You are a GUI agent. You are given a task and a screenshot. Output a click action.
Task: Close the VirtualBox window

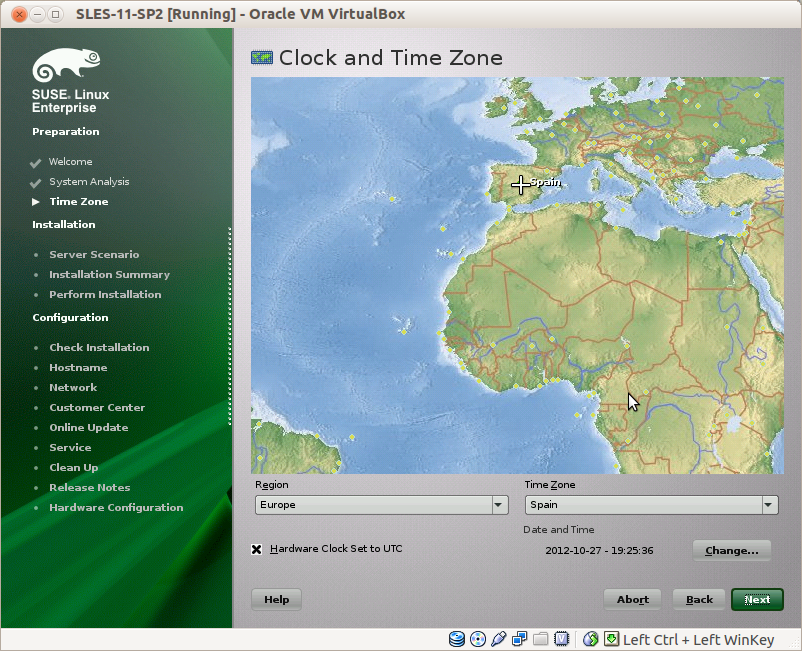click(19, 14)
